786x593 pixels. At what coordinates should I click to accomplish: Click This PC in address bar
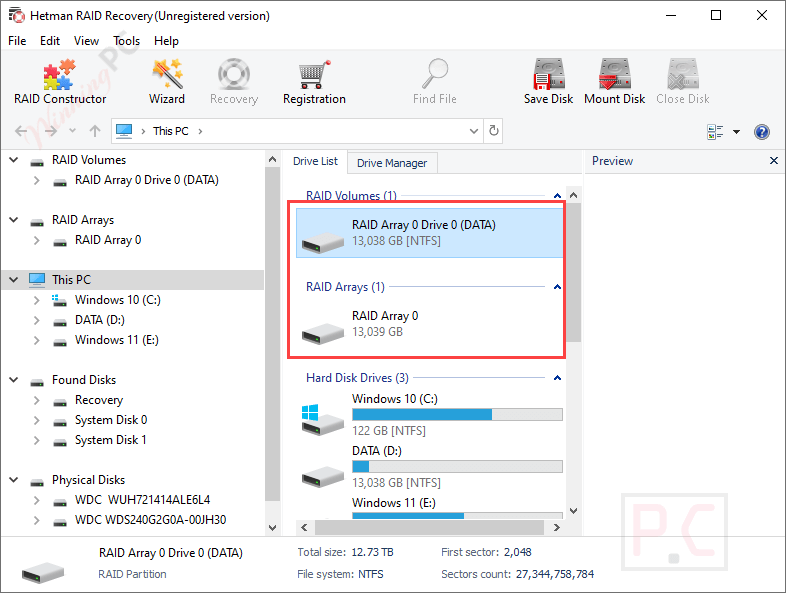(x=170, y=131)
